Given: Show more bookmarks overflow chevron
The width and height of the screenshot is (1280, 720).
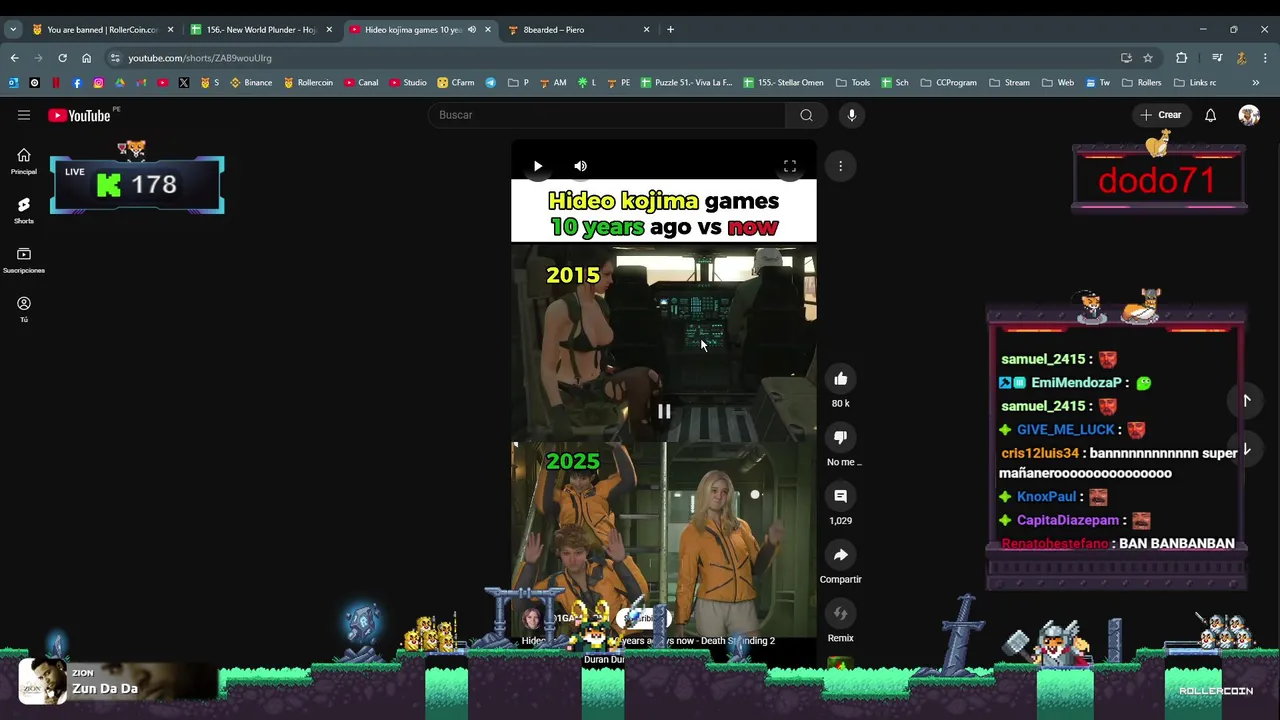Looking at the screenshot, I should 1255,83.
